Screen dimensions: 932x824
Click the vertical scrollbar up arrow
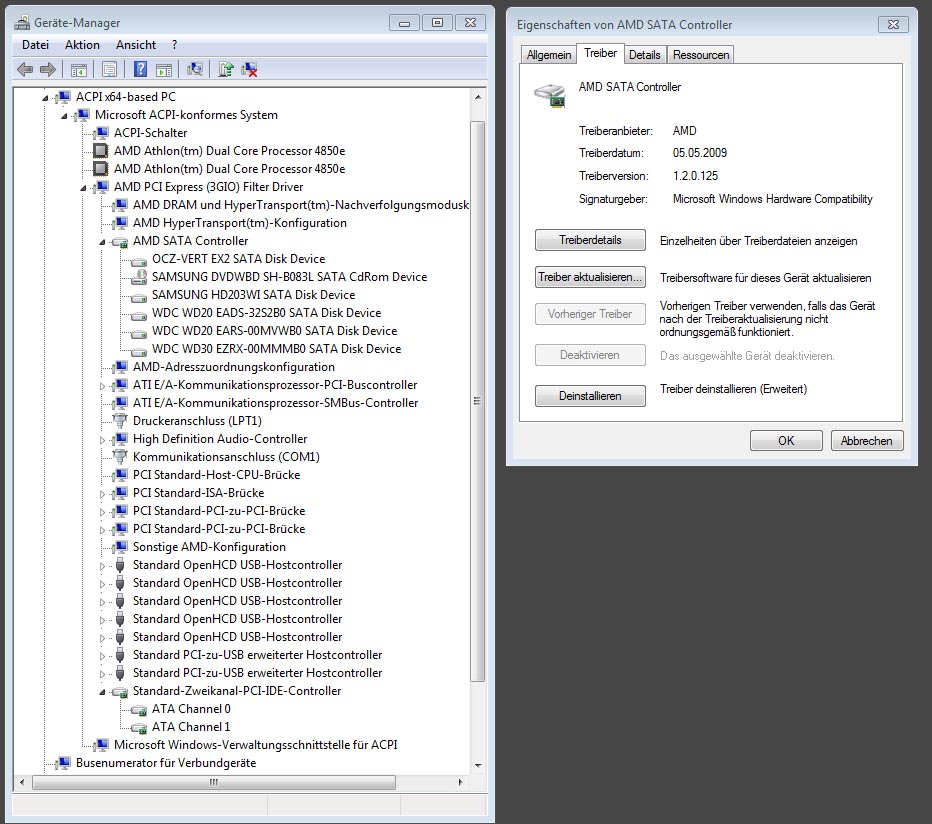coord(478,97)
